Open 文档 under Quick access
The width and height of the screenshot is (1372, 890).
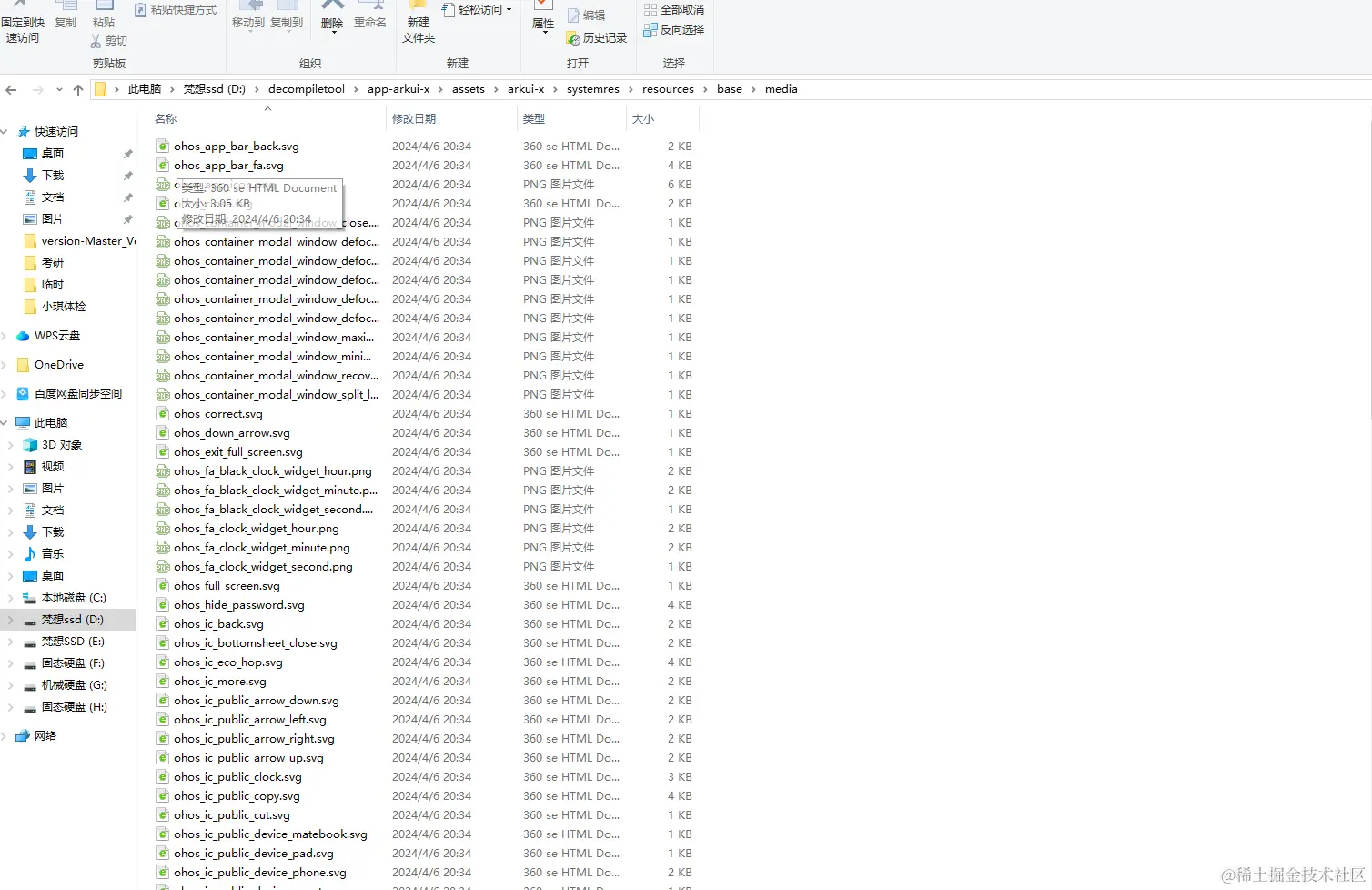[x=53, y=197]
